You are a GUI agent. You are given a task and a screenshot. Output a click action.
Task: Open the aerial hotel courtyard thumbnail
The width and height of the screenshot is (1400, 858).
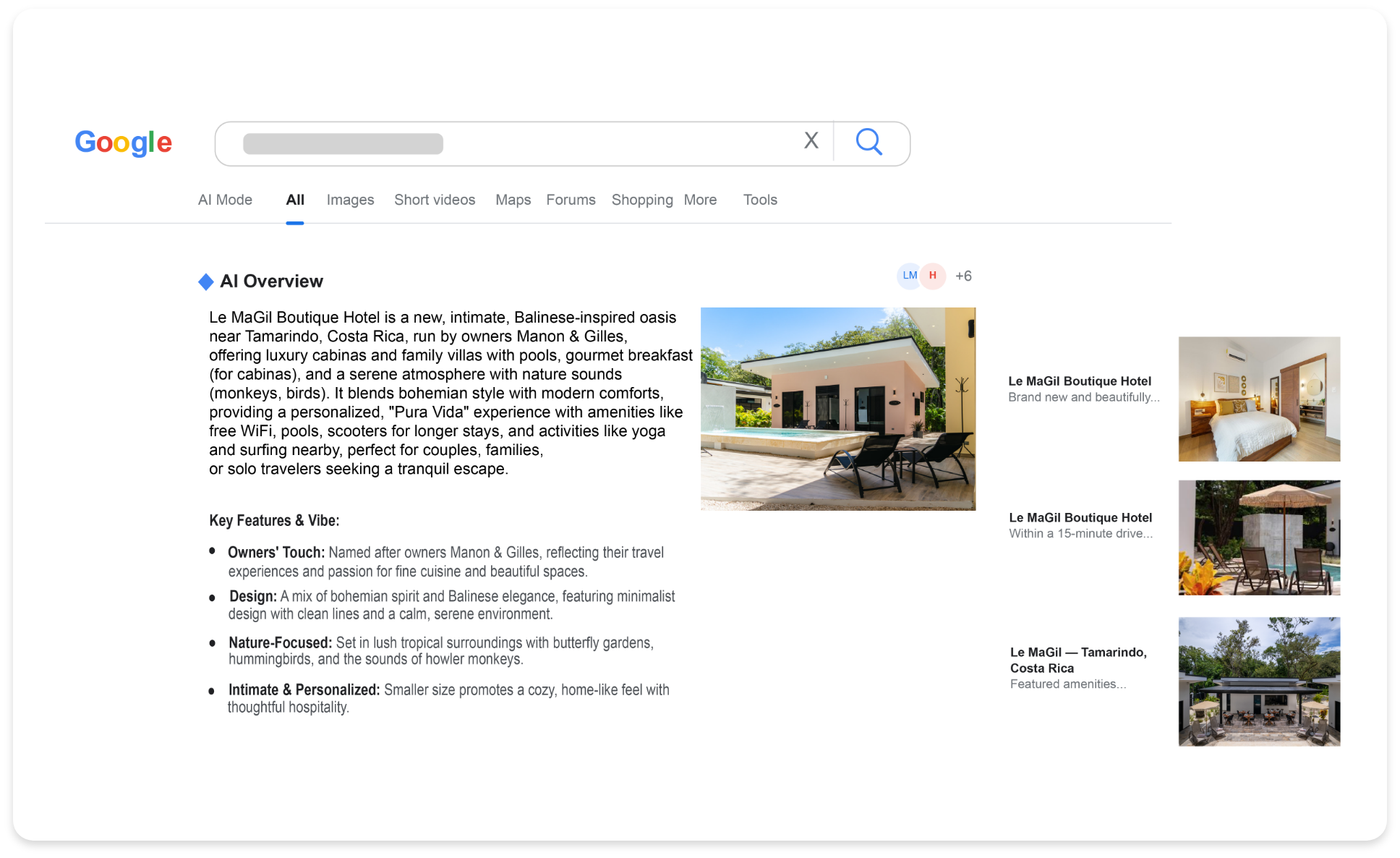[x=1259, y=681]
